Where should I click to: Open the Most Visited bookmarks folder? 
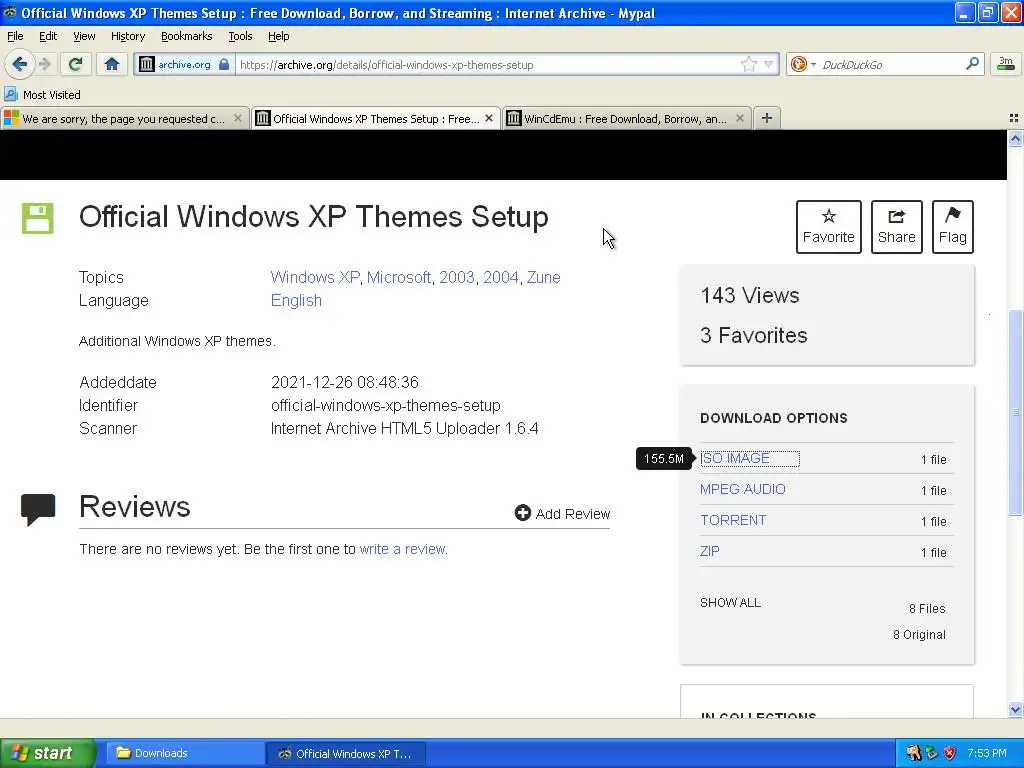[43, 95]
